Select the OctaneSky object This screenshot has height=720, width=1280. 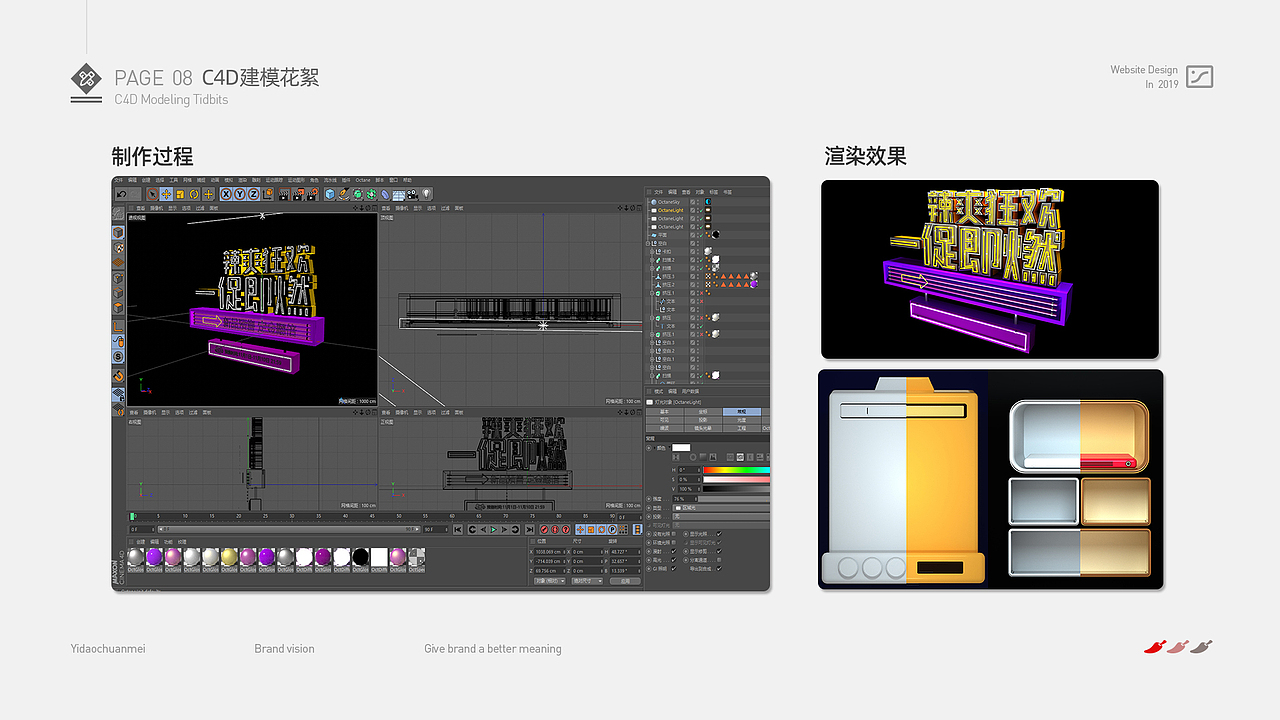[x=670, y=202]
